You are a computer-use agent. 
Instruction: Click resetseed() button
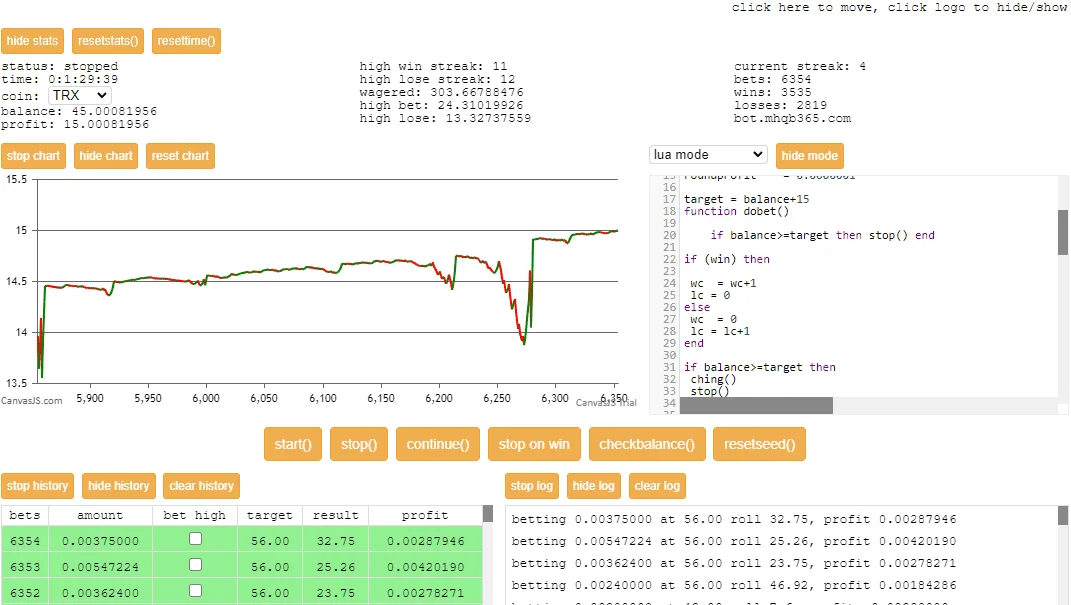(x=760, y=445)
